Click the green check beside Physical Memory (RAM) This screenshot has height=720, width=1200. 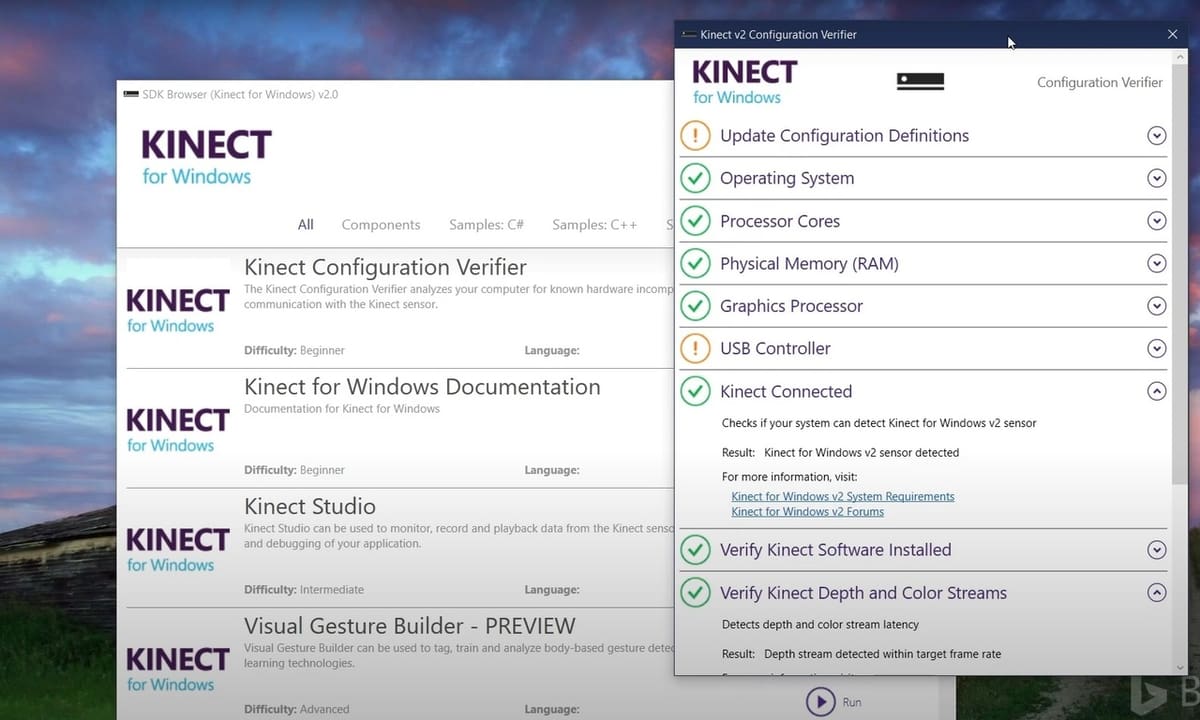tap(695, 263)
